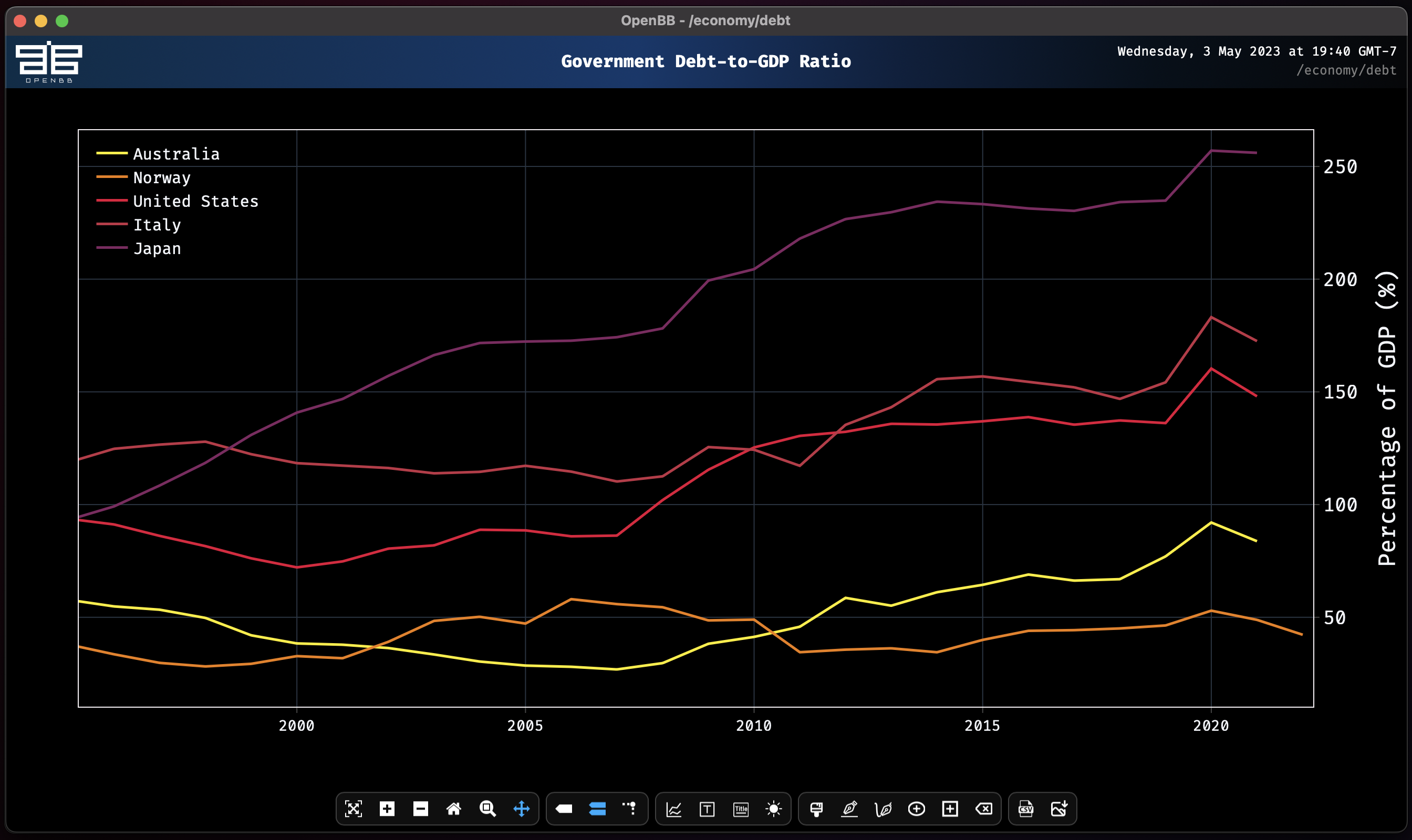
Task: Click the add text box icon
Action: tap(707, 808)
